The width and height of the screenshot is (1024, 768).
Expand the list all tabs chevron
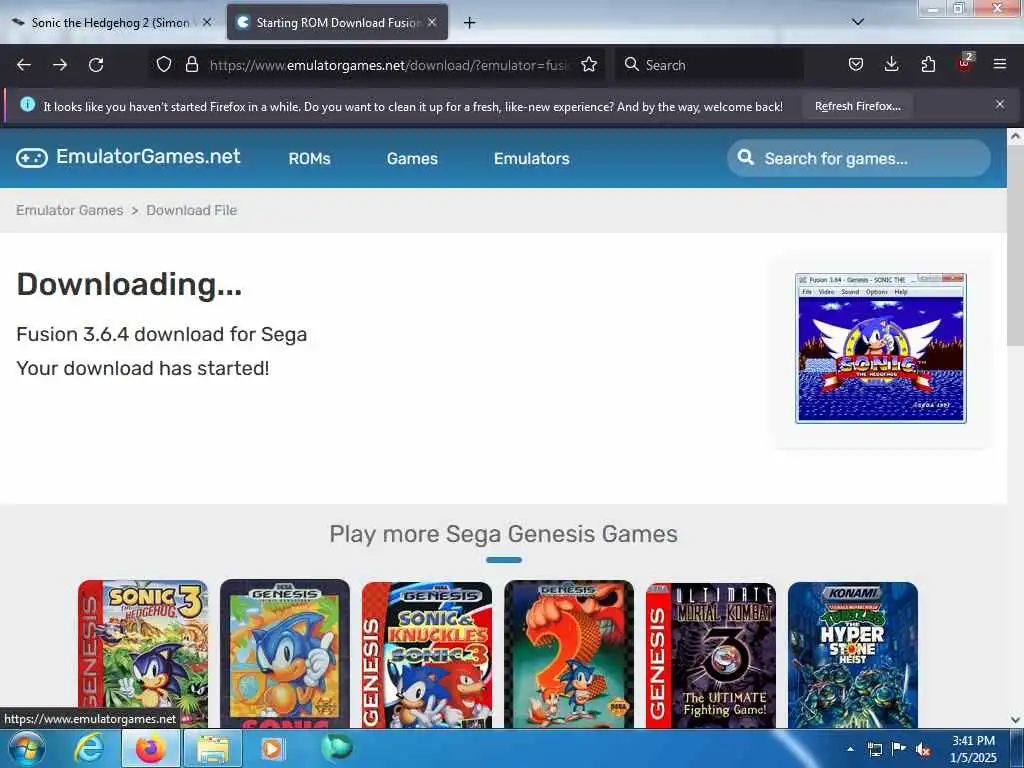[x=858, y=22]
